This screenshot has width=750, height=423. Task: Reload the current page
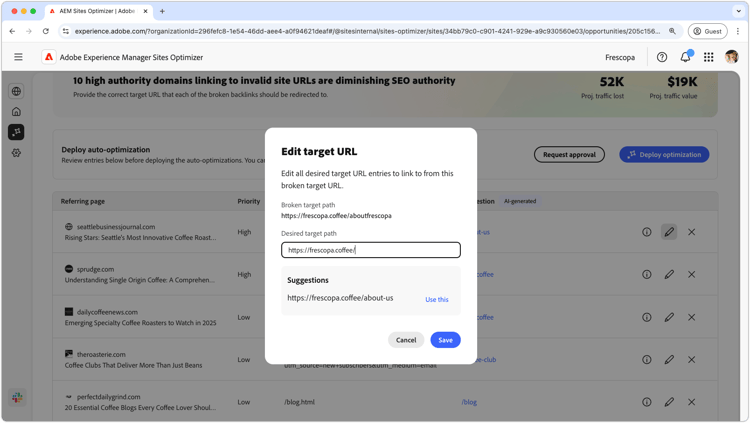point(45,31)
